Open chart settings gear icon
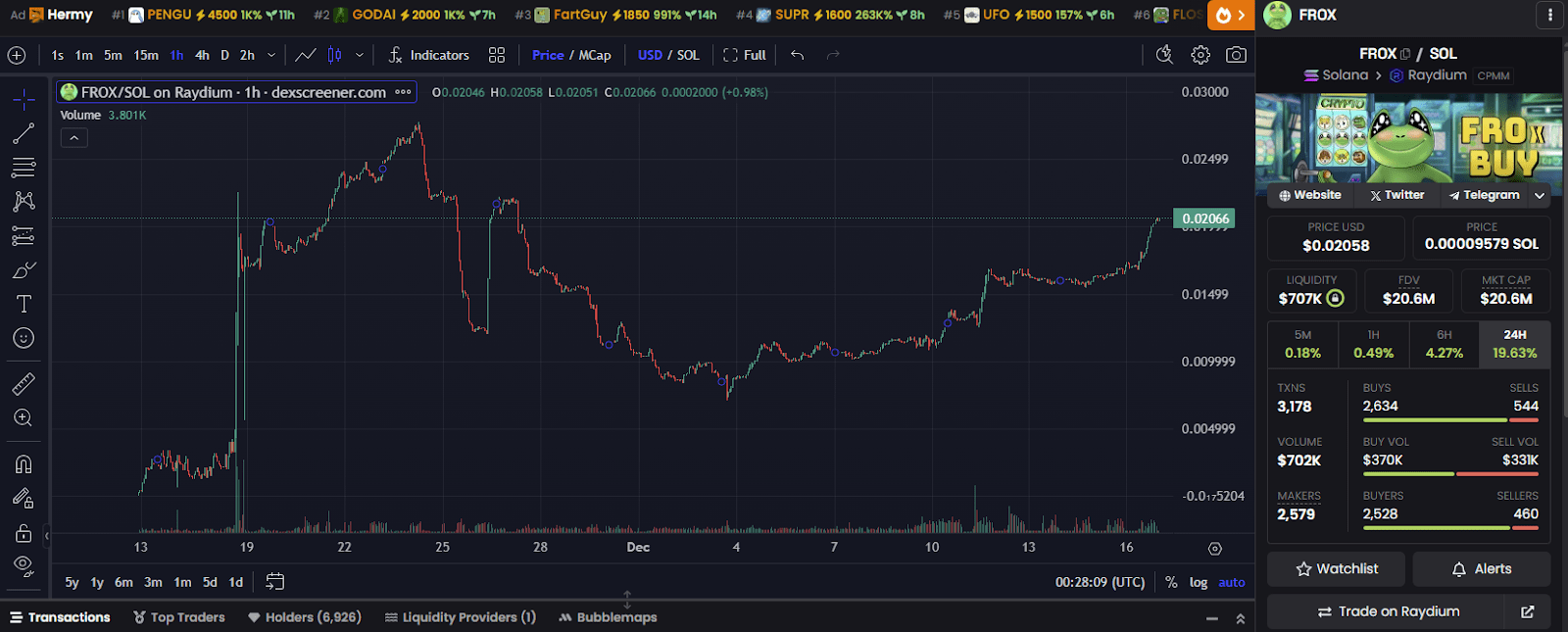This screenshot has width=1568, height=632. [1200, 55]
